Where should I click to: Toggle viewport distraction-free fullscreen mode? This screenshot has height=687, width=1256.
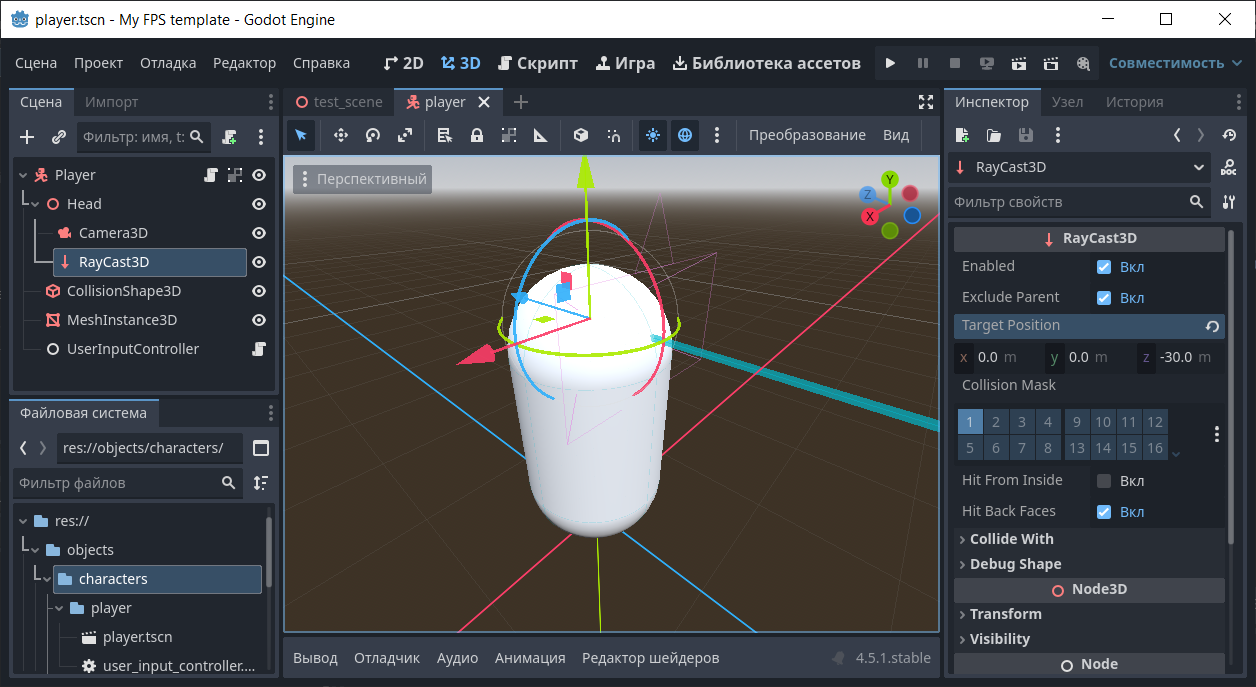[925, 102]
